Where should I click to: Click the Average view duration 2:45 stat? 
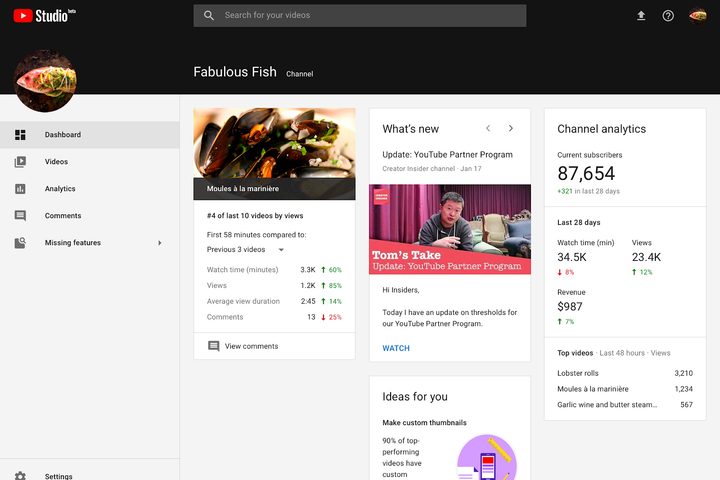[274, 301]
